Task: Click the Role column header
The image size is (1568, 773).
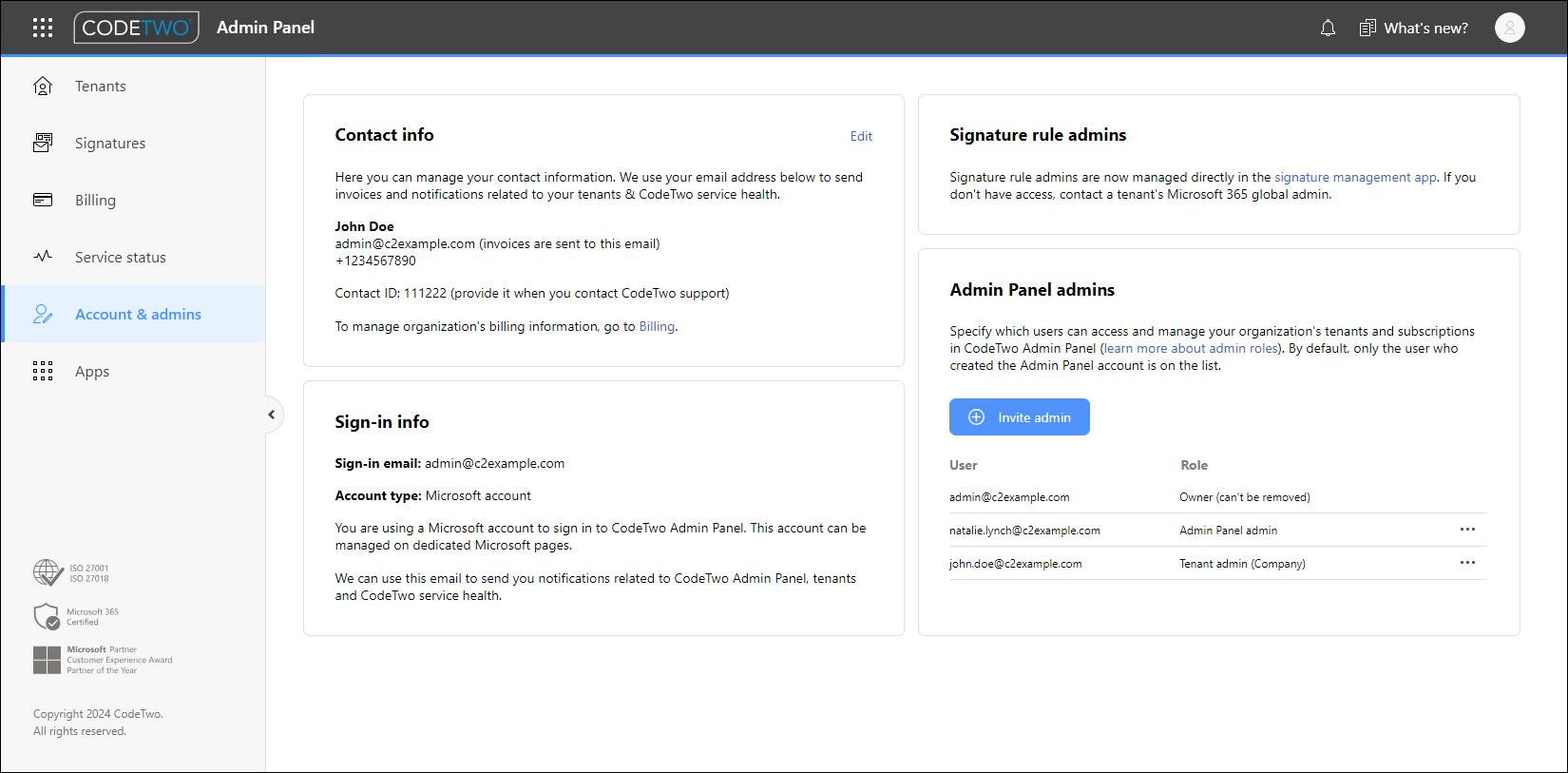Action: pos(1195,465)
